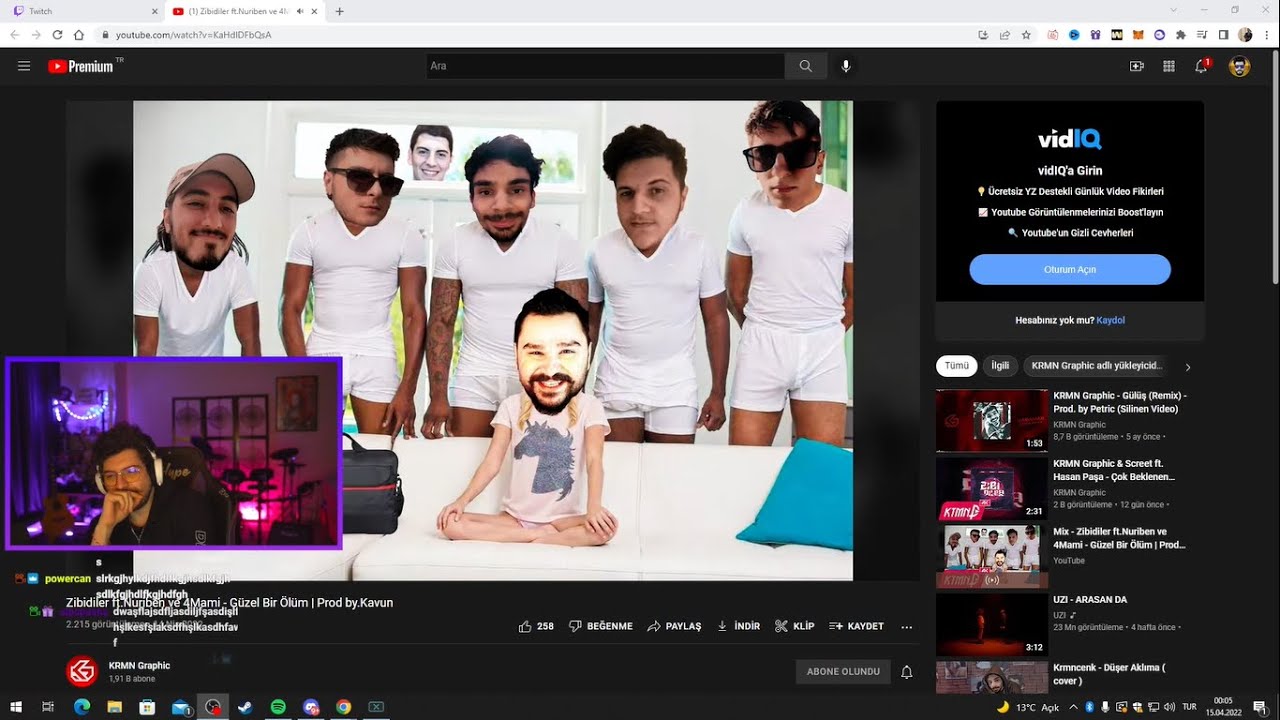Click the Windows Start button

tap(16, 707)
